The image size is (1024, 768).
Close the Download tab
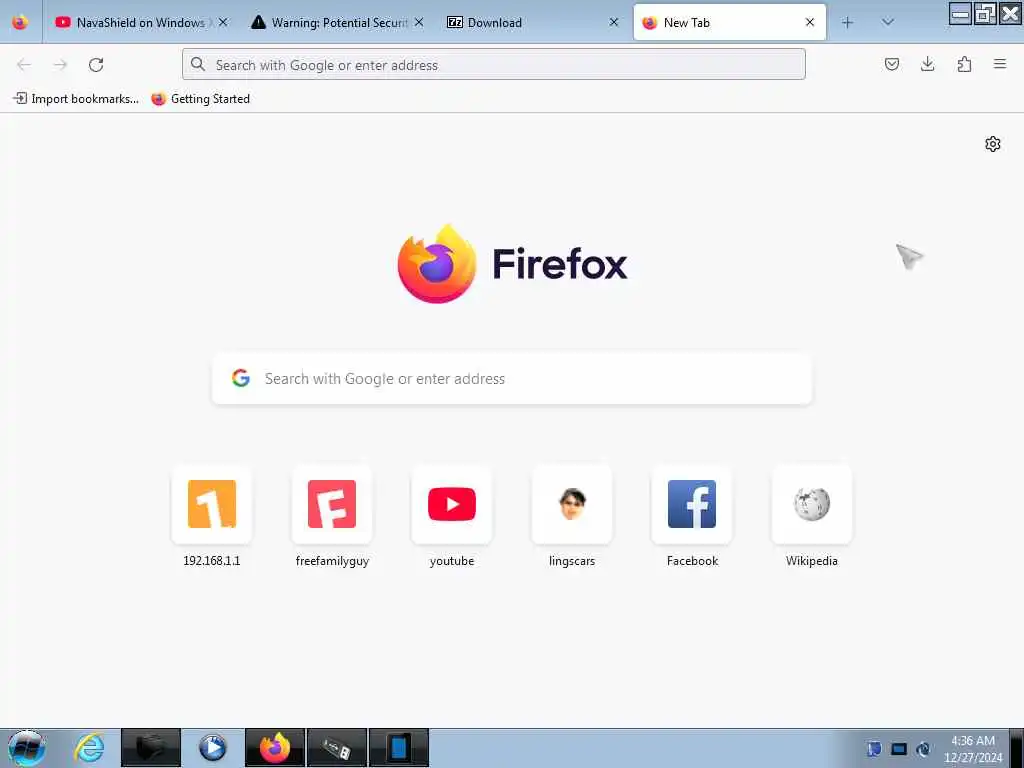614,22
